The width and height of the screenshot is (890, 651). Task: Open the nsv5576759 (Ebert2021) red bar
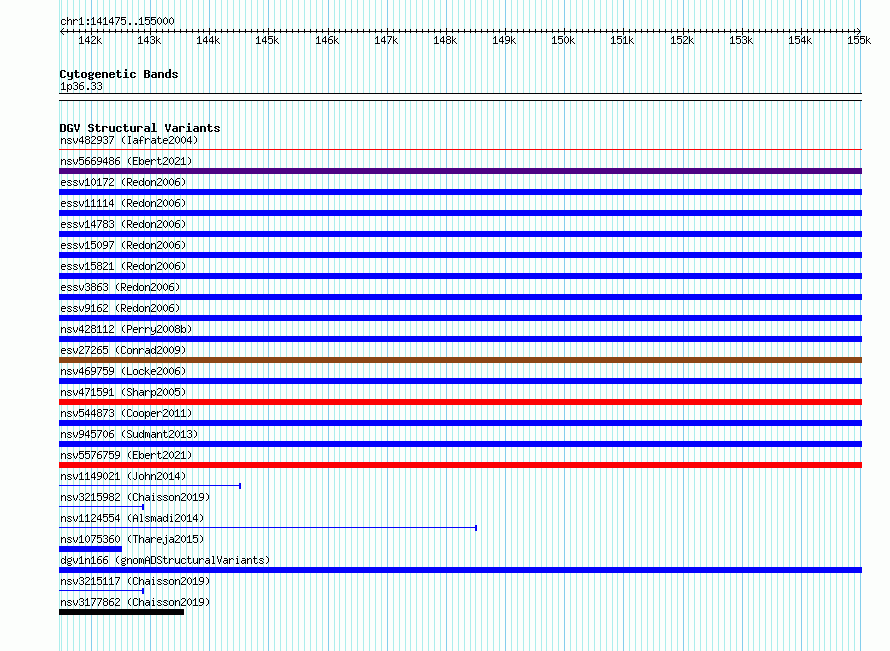[460, 465]
